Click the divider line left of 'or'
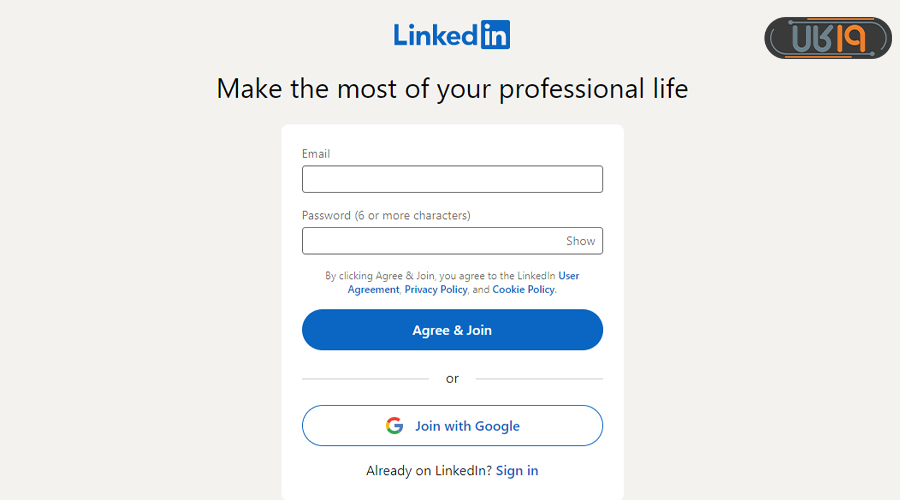The image size is (900, 500). click(365, 379)
